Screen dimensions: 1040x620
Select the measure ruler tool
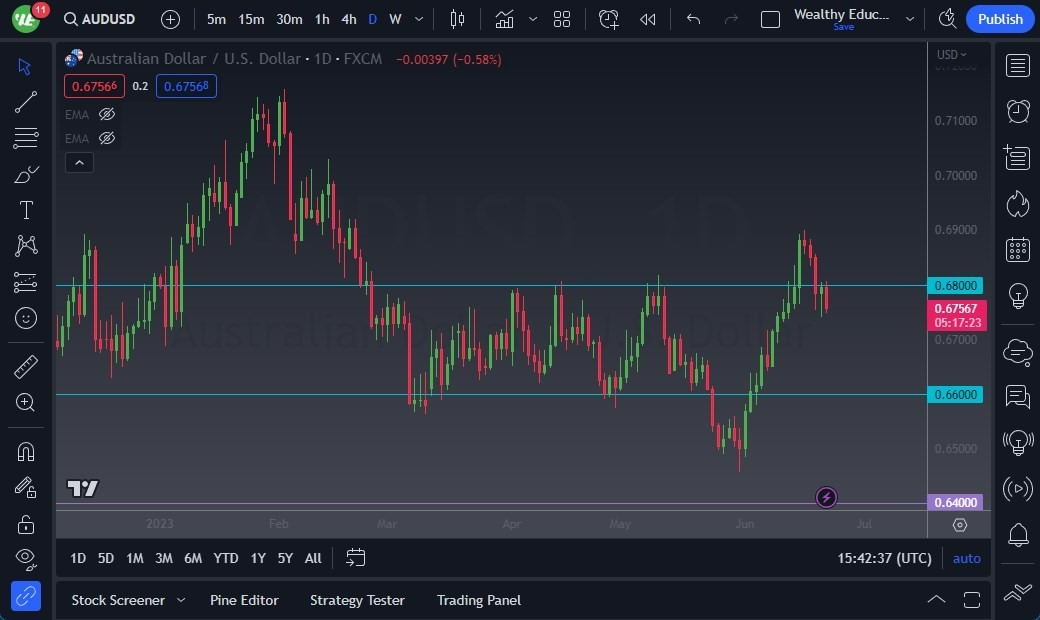pos(25,366)
